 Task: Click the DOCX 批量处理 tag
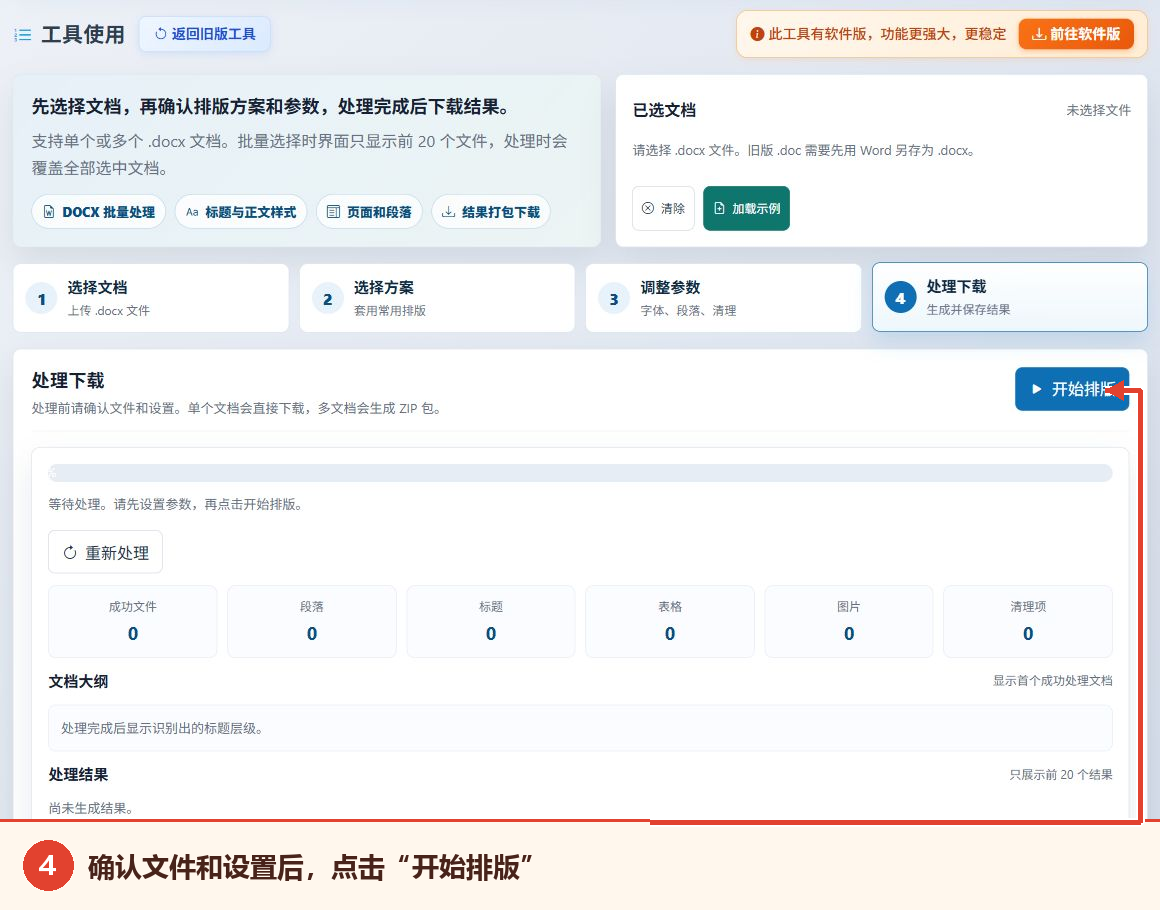98,212
